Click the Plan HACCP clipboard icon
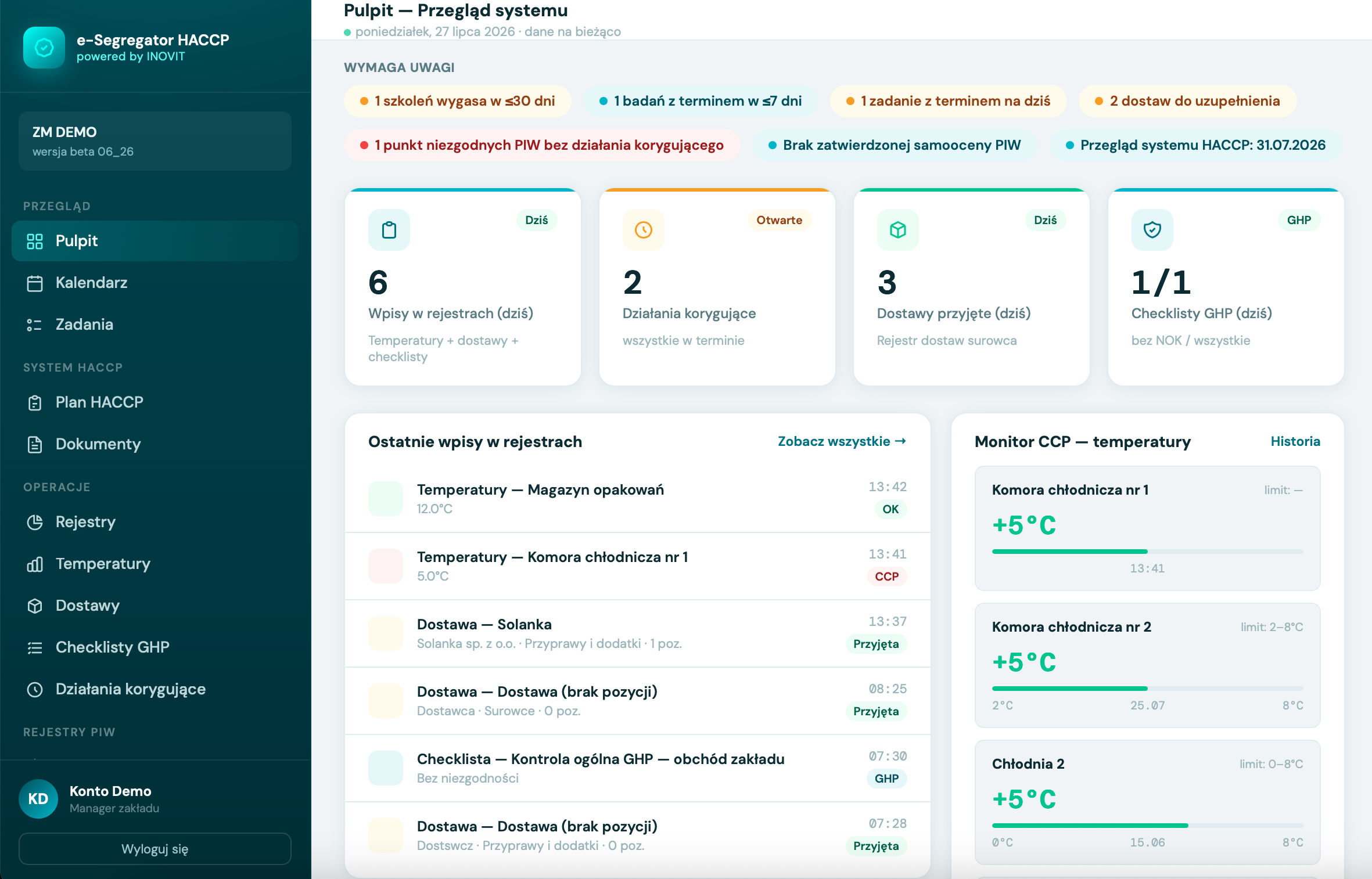This screenshot has height=879, width=1372. (35, 402)
